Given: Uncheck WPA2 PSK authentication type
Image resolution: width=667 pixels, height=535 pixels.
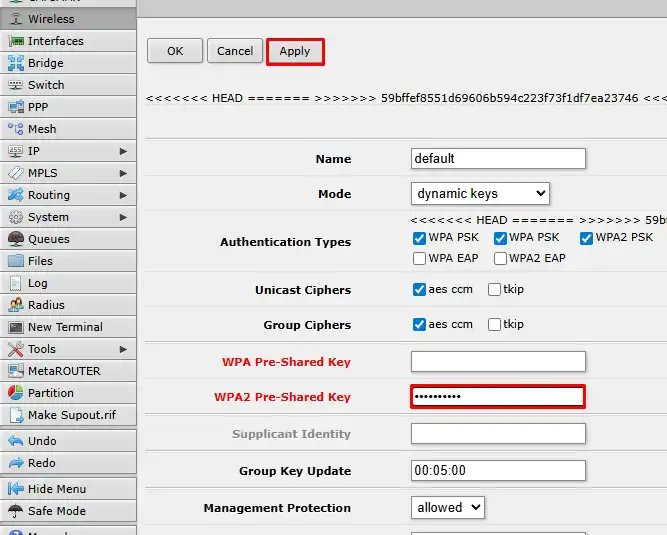Looking at the screenshot, I should coord(586,238).
